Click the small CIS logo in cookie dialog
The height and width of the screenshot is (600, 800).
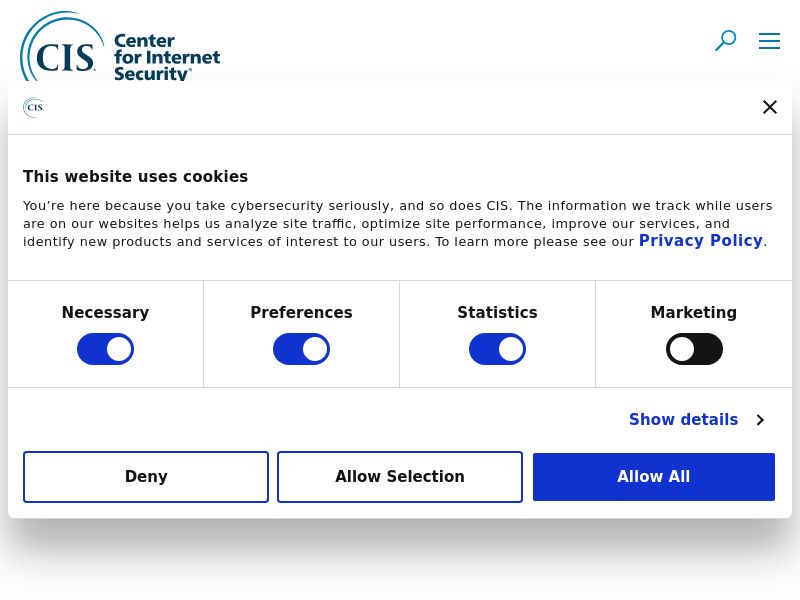click(x=34, y=107)
